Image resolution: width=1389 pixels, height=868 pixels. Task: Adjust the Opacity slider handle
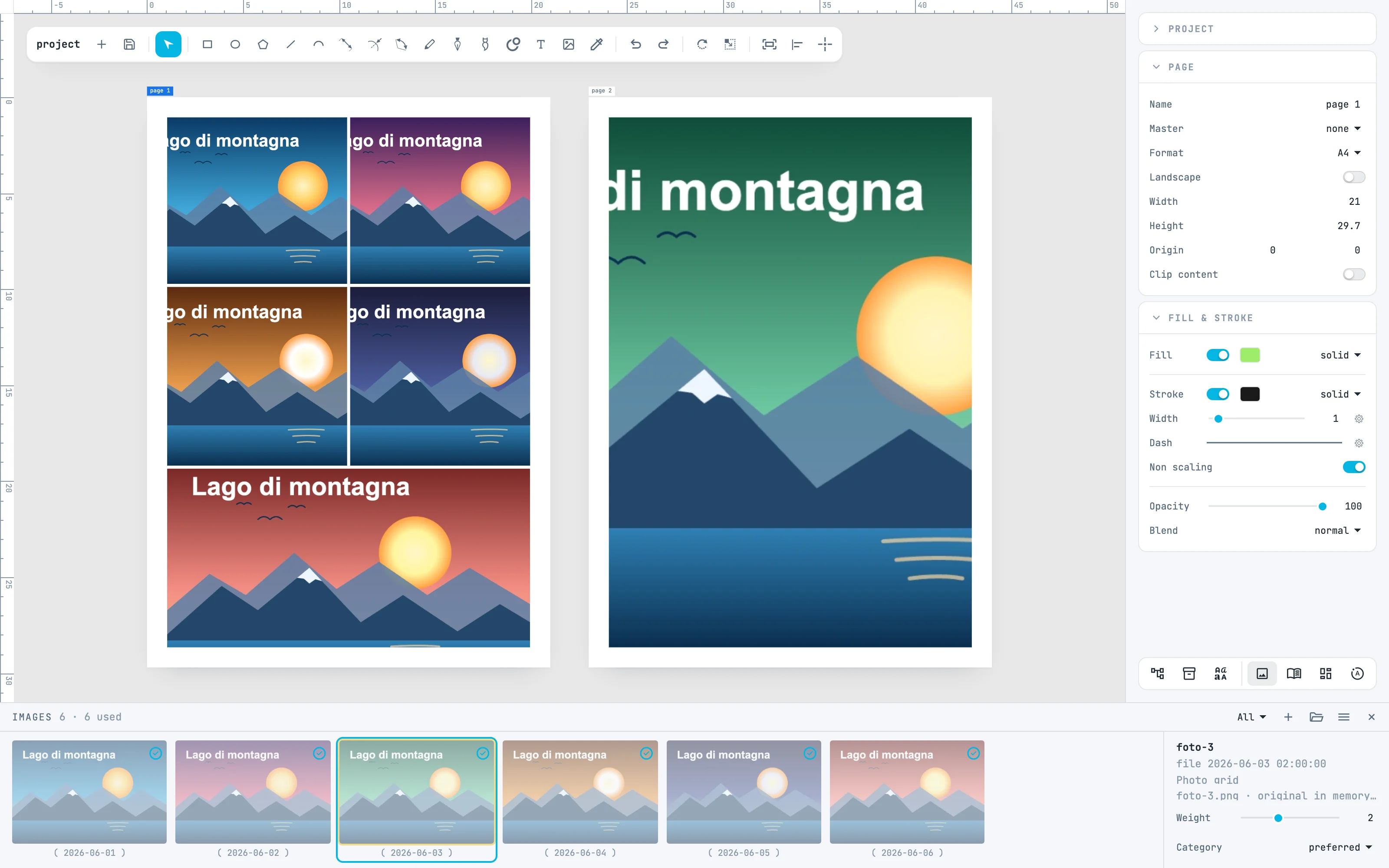(1323, 506)
